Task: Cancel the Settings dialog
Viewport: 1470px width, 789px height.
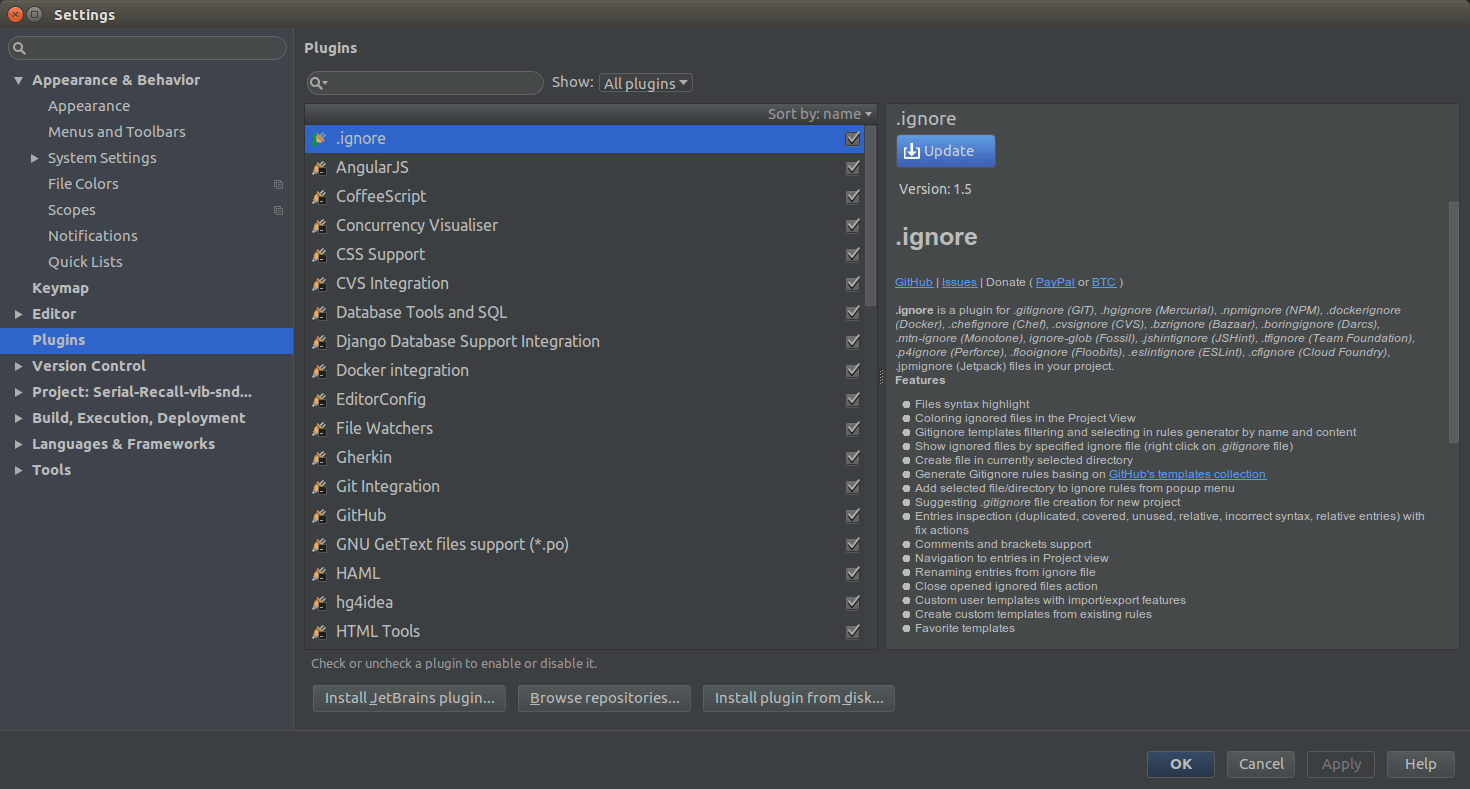Action: (x=1261, y=764)
